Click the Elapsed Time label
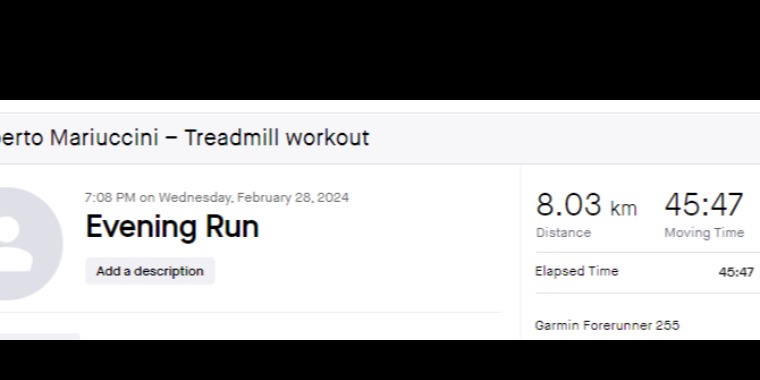The width and height of the screenshot is (760, 380). [577, 271]
